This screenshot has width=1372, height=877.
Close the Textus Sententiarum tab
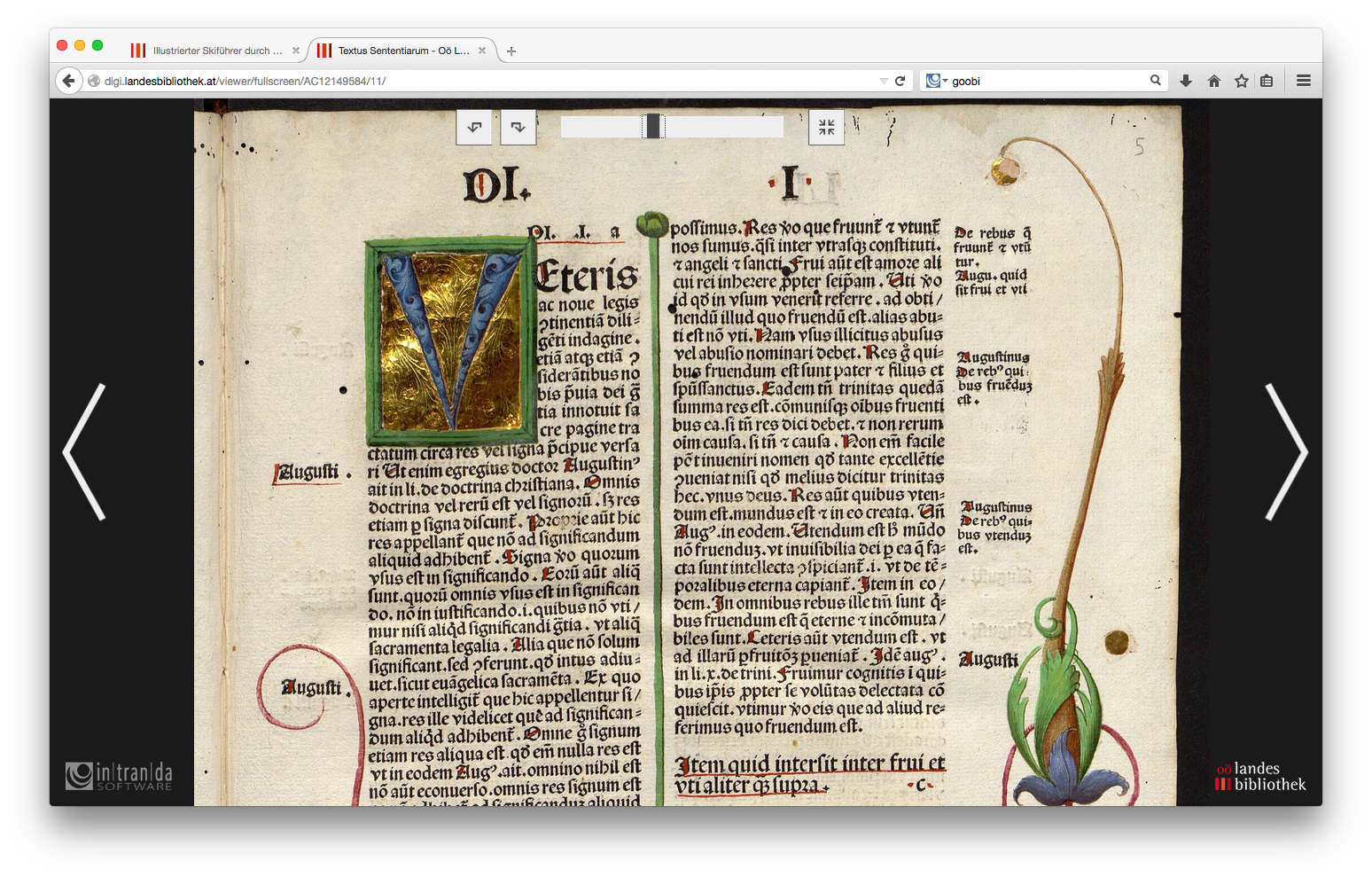point(482,51)
